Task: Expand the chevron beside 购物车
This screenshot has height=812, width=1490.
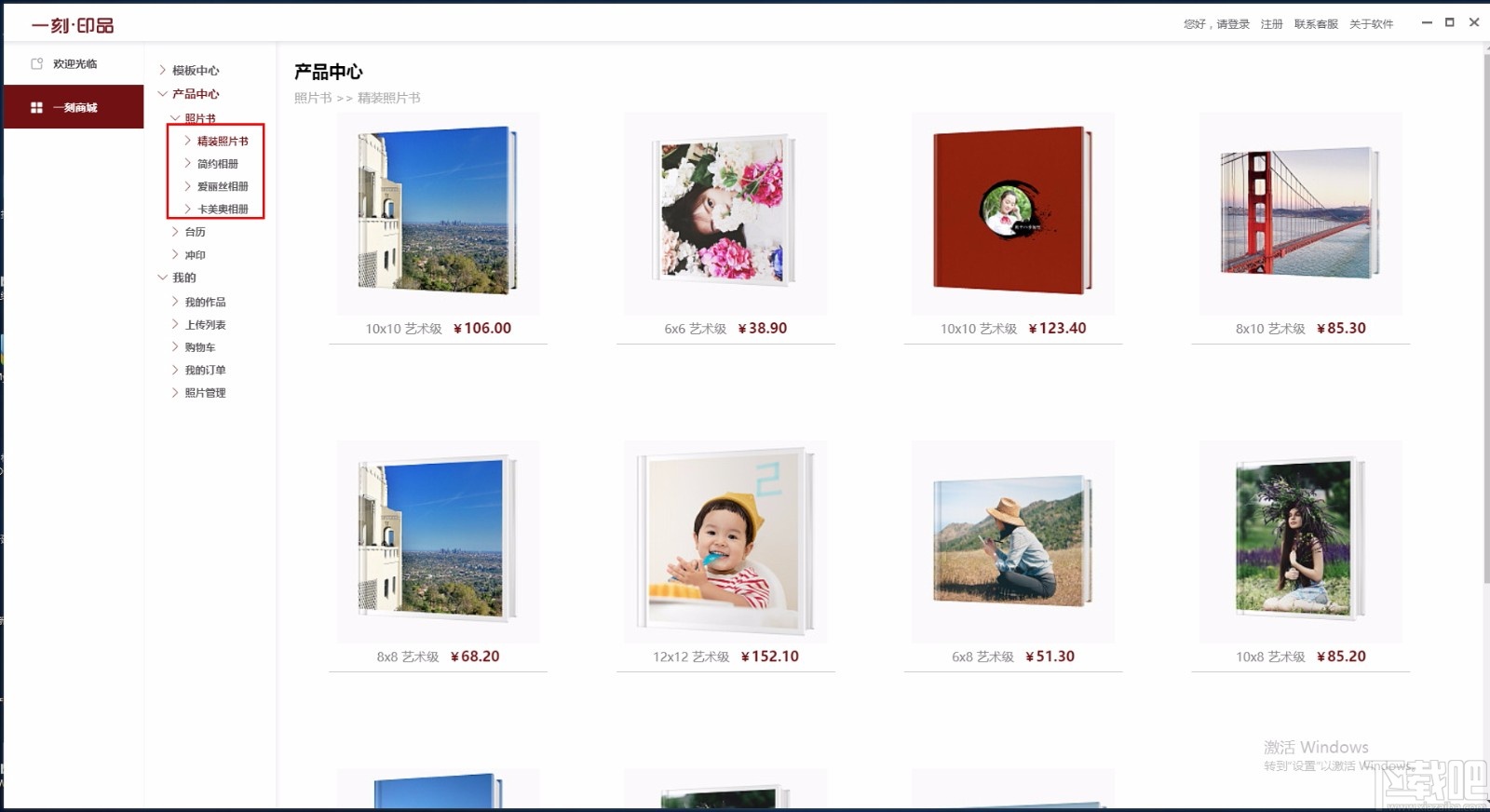Action: 175,346
